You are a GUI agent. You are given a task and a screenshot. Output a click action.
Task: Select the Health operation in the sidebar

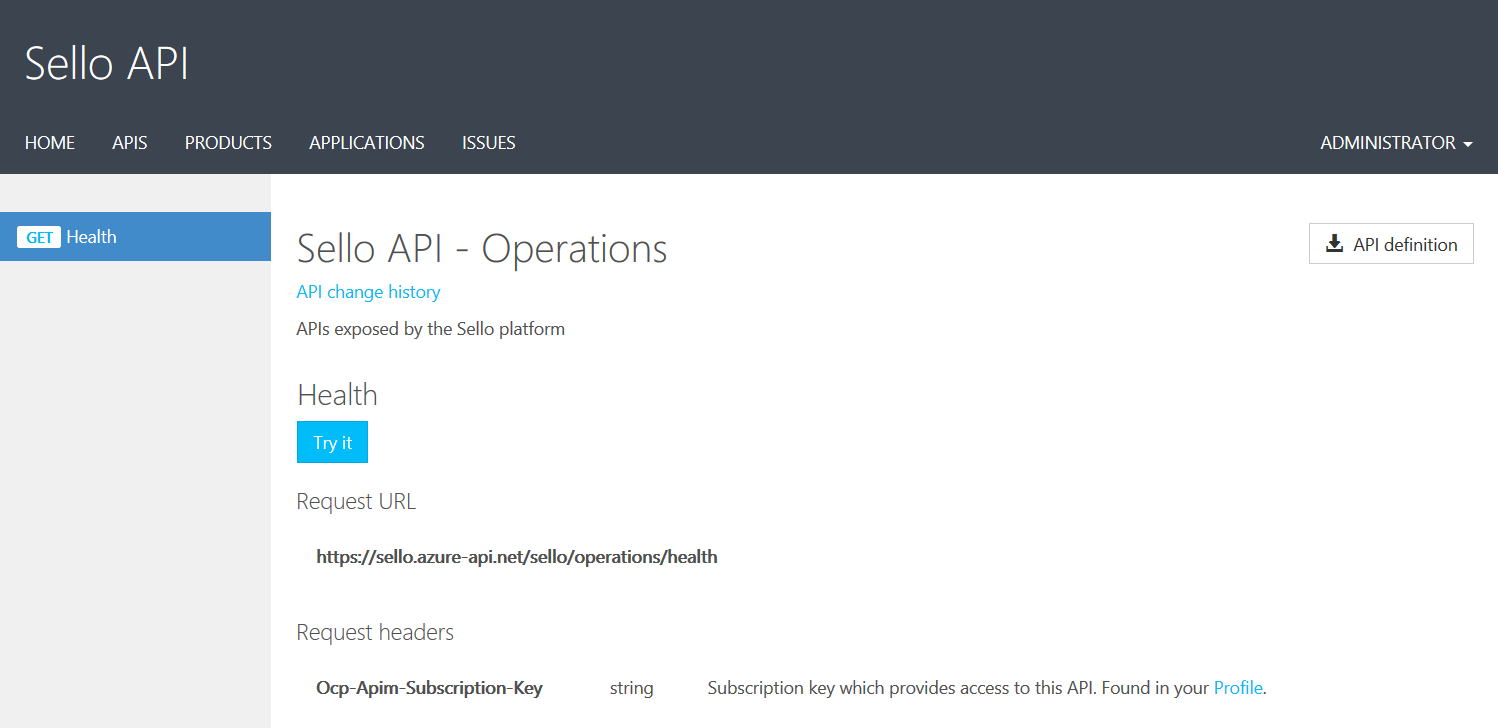coord(92,236)
